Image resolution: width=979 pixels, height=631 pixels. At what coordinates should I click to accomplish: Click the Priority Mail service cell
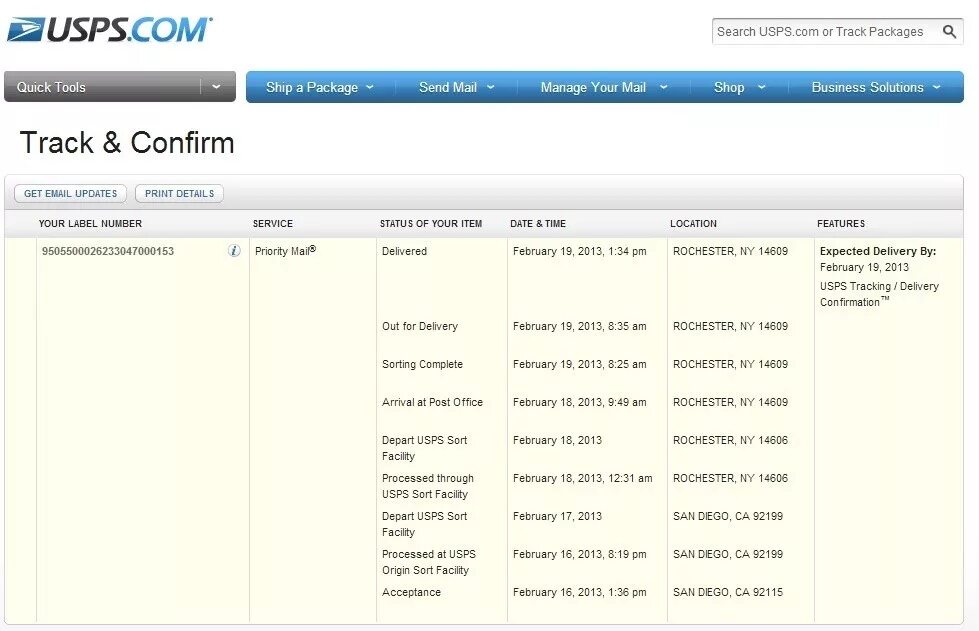click(285, 251)
